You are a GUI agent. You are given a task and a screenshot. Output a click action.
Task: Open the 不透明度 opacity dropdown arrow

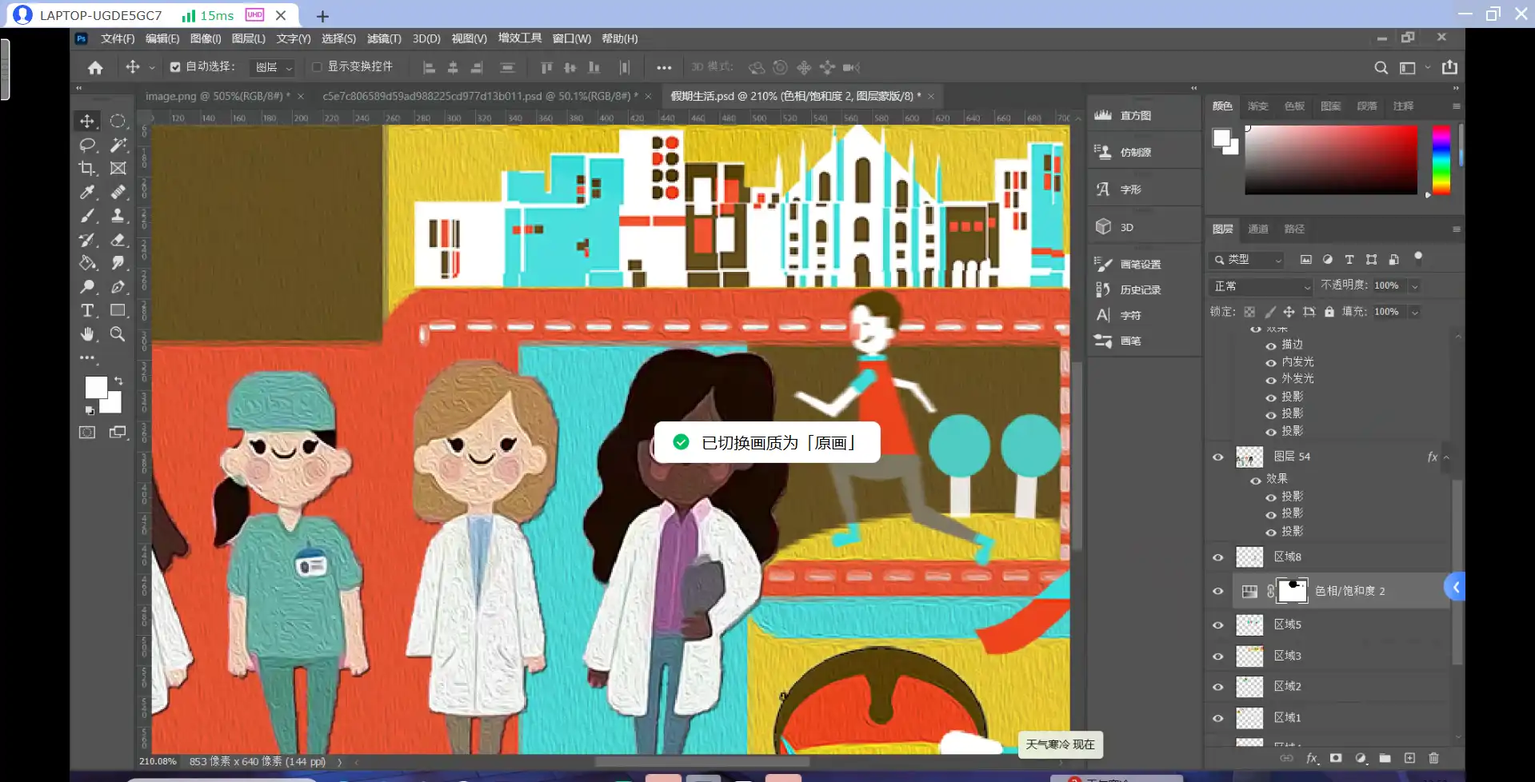[1414, 286]
